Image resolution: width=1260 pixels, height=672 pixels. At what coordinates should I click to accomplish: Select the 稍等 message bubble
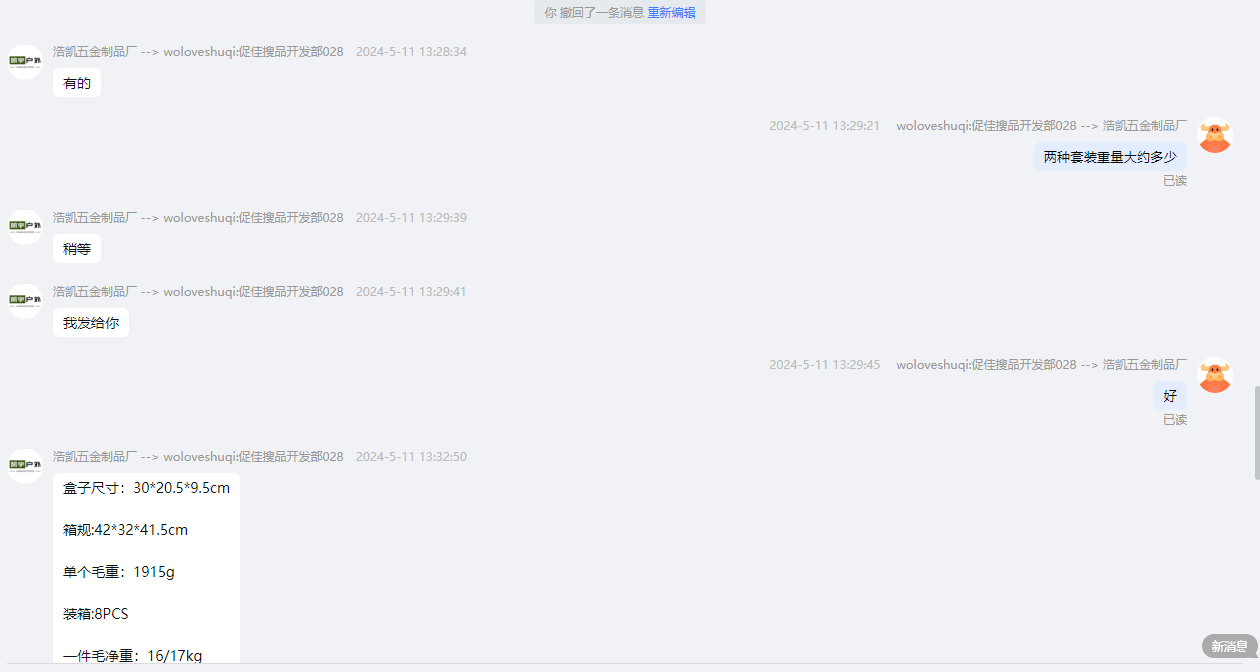pos(77,249)
